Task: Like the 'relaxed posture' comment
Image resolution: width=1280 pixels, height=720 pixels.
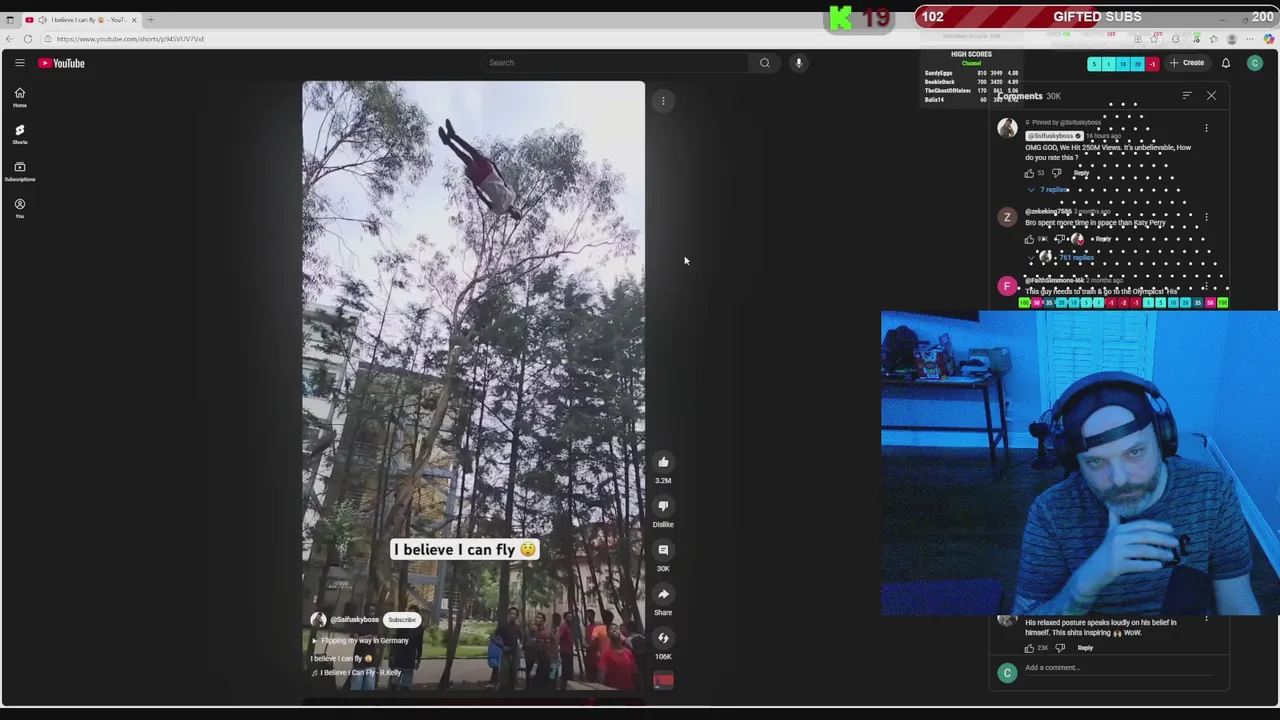Action: click(x=1029, y=648)
